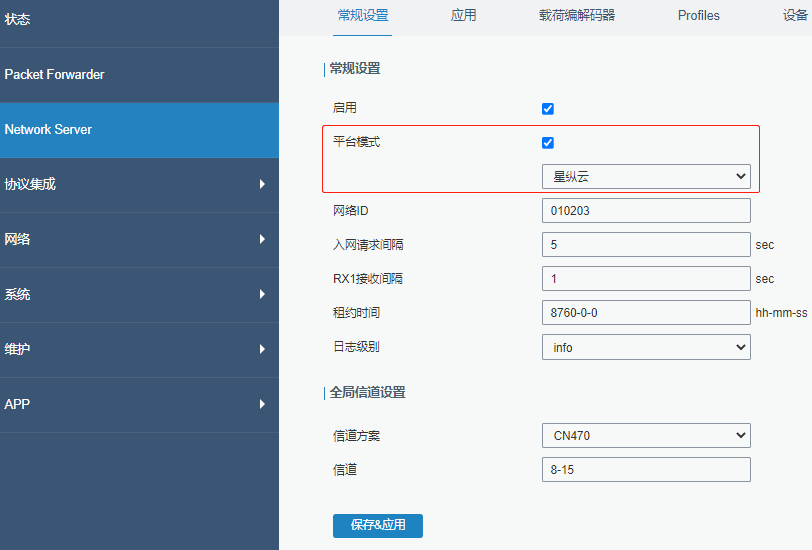Click the 信道 input field
Image resolution: width=812 pixels, height=550 pixels.
pyautogui.click(x=646, y=470)
